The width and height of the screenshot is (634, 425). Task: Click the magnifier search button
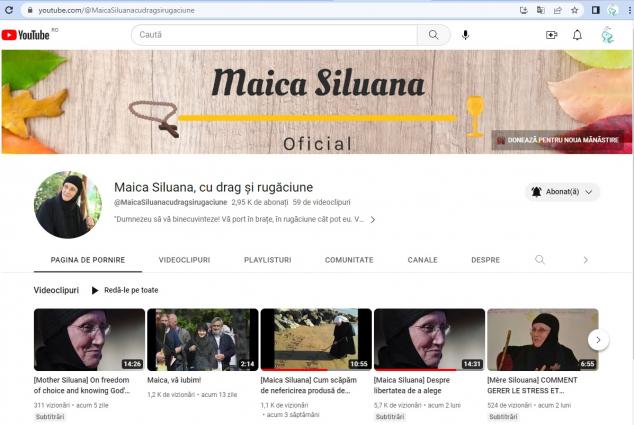pyautogui.click(x=433, y=35)
